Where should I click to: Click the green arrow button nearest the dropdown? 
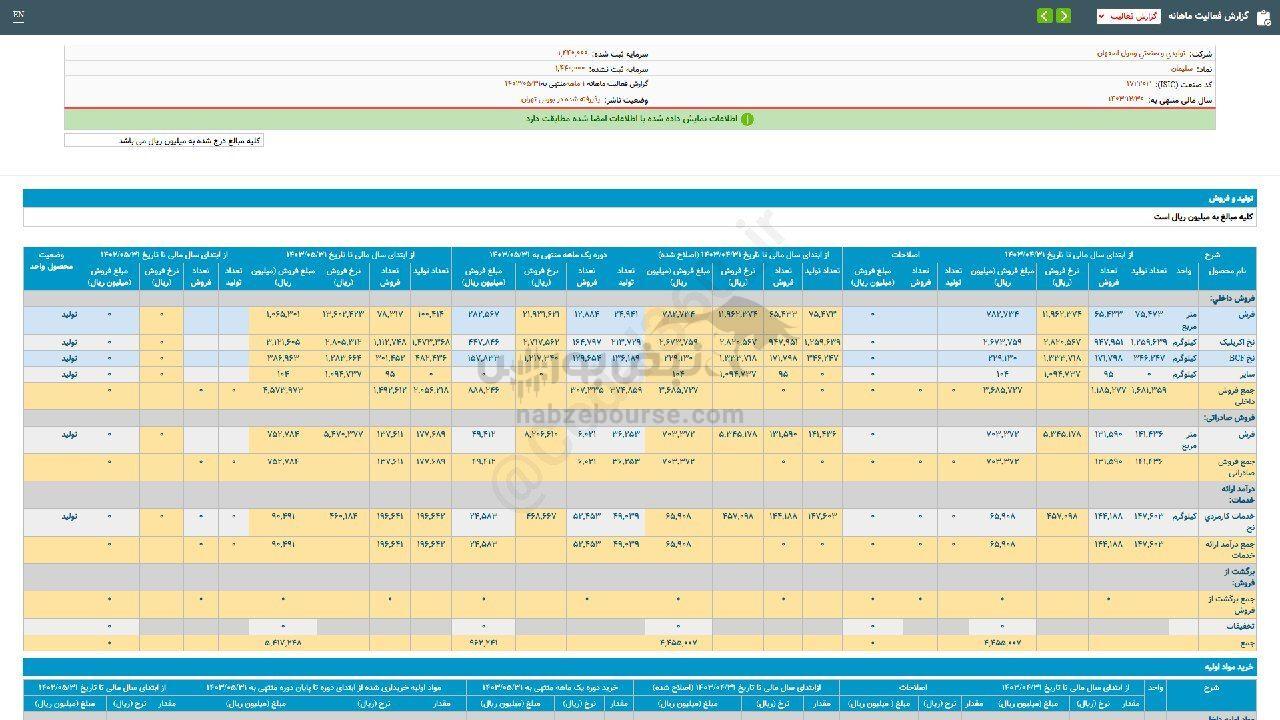[1063, 16]
